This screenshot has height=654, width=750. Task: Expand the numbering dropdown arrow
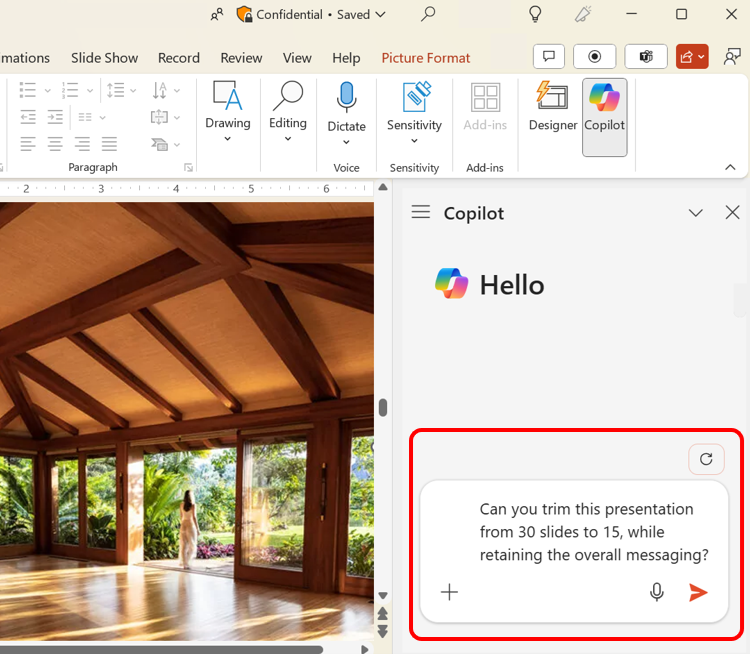pyautogui.click(x=89, y=90)
